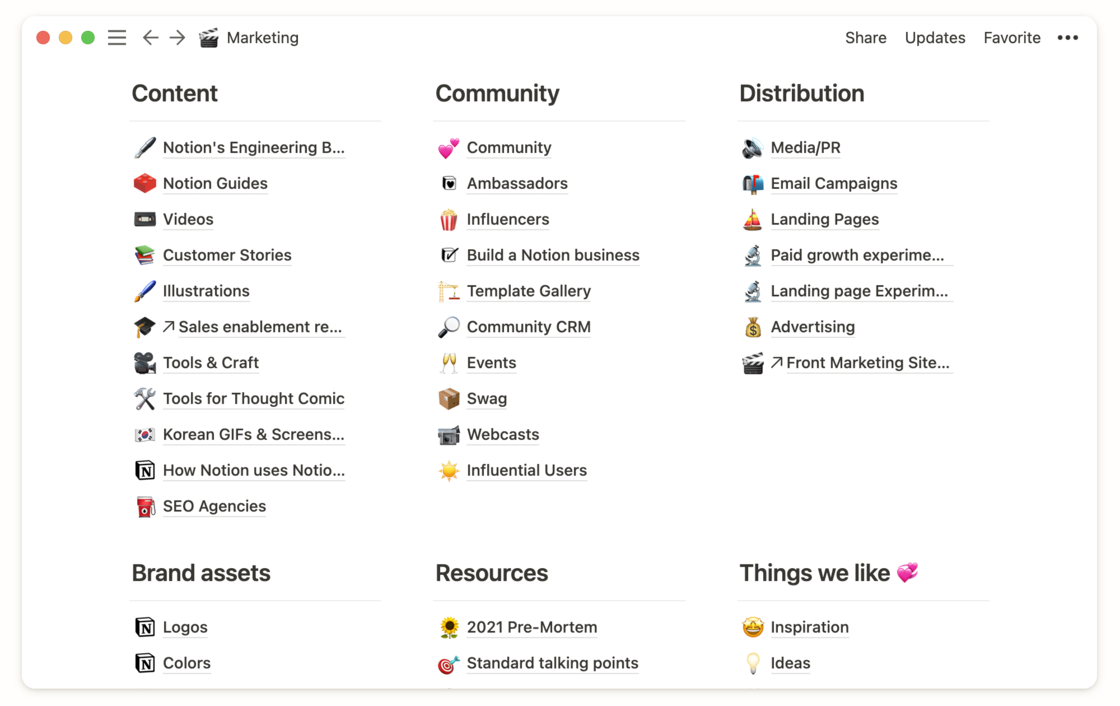Viewport: 1120px width, 706px height.
Task: Click the Marketing clapperboard page icon
Action: 209,38
